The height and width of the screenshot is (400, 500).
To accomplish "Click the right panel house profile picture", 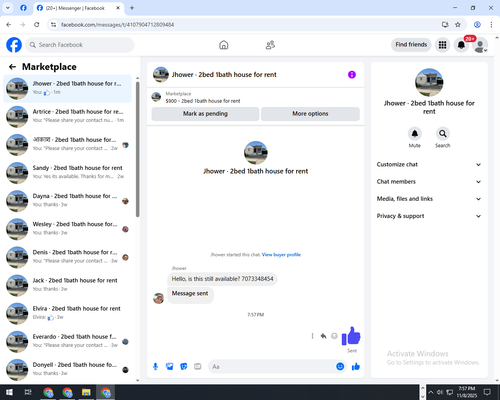I will pyautogui.click(x=429, y=83).
